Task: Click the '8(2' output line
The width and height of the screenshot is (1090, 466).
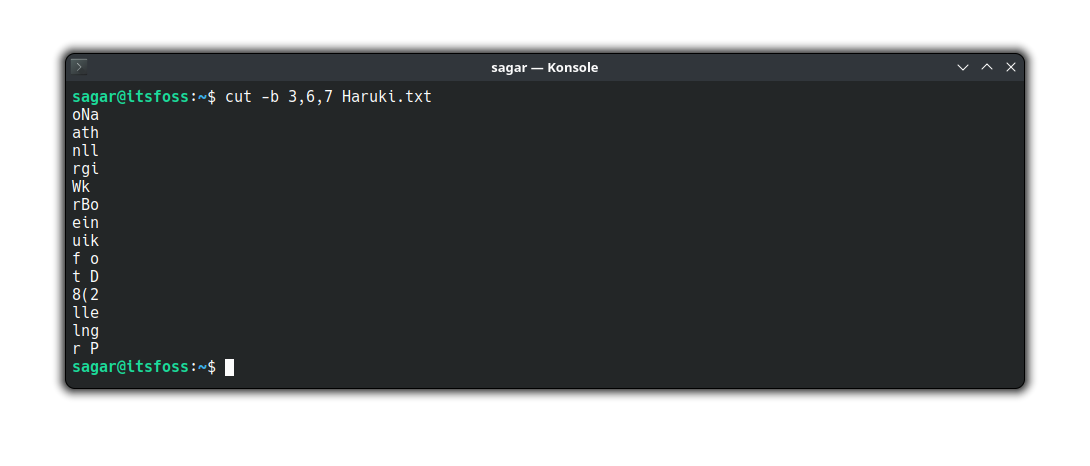Action: click(x=85, y=295)
